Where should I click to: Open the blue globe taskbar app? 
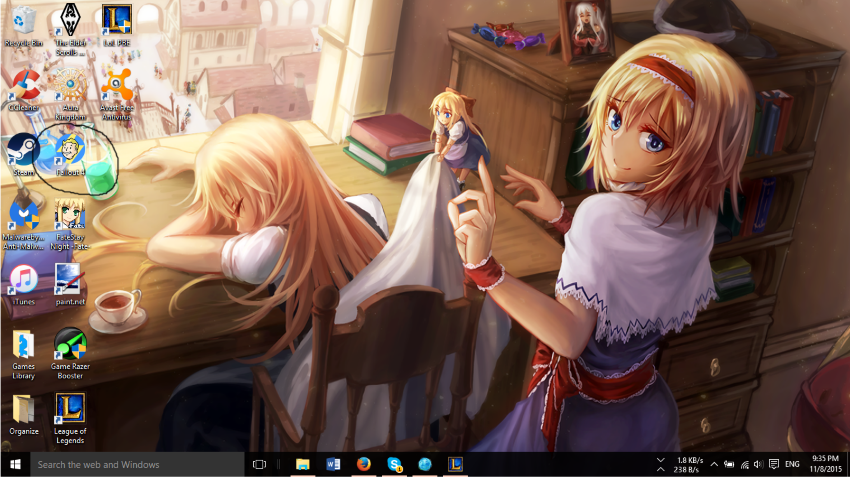pyautogui.click(x=425, y=464)
